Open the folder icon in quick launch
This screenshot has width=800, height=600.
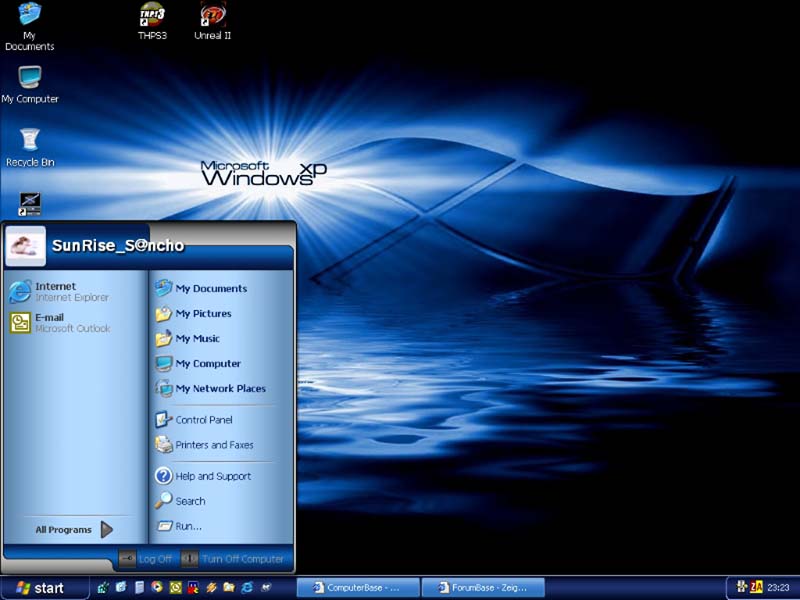[229, 587]
